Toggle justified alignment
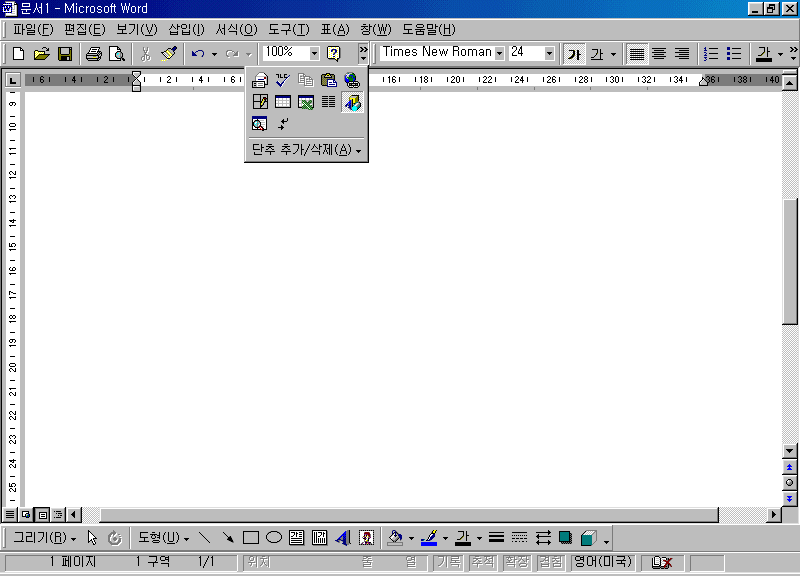Screen dimensions: 800x576 [x=637, y=54]
